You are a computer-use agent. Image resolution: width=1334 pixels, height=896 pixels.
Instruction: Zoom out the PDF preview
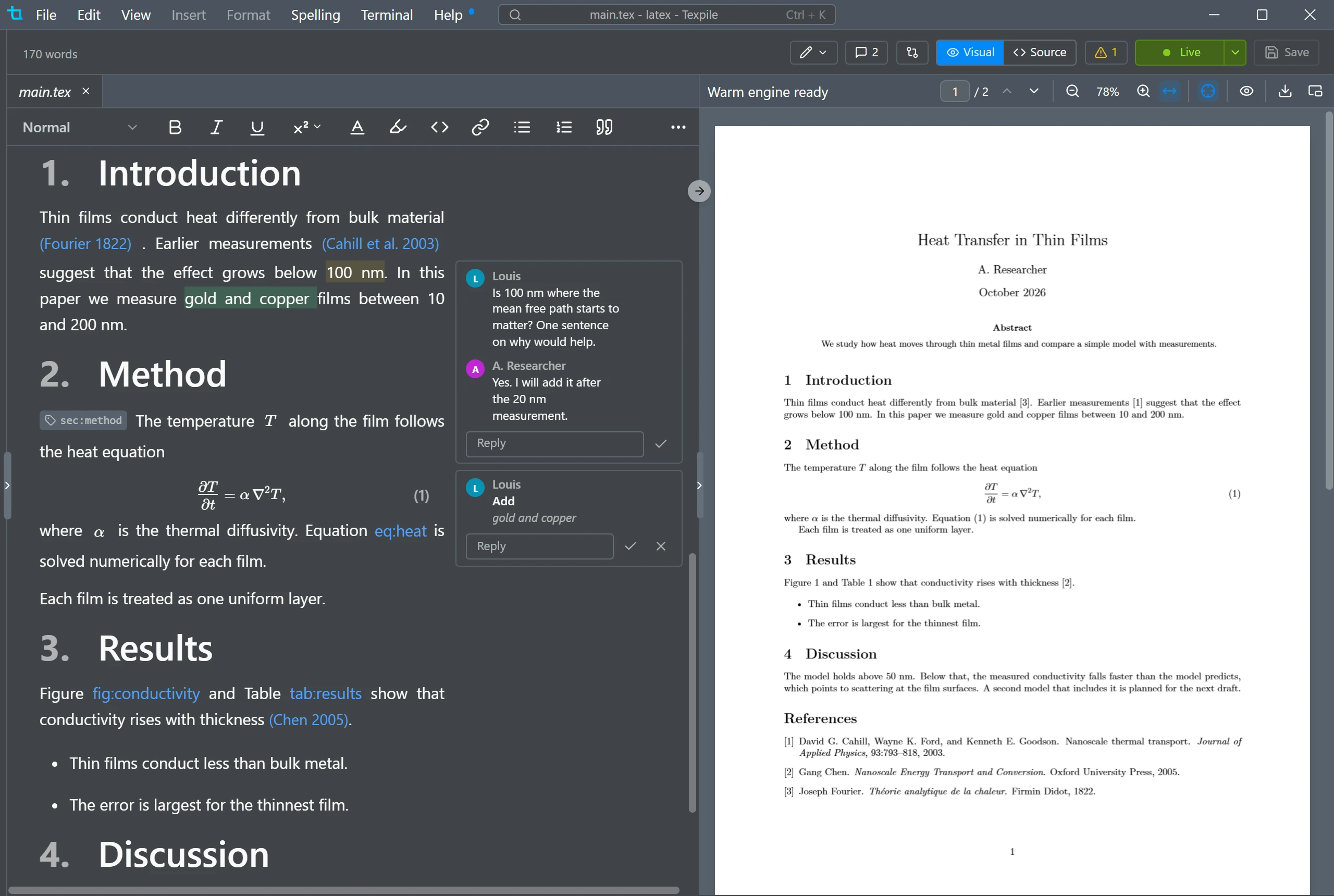tap(1072, 92)
